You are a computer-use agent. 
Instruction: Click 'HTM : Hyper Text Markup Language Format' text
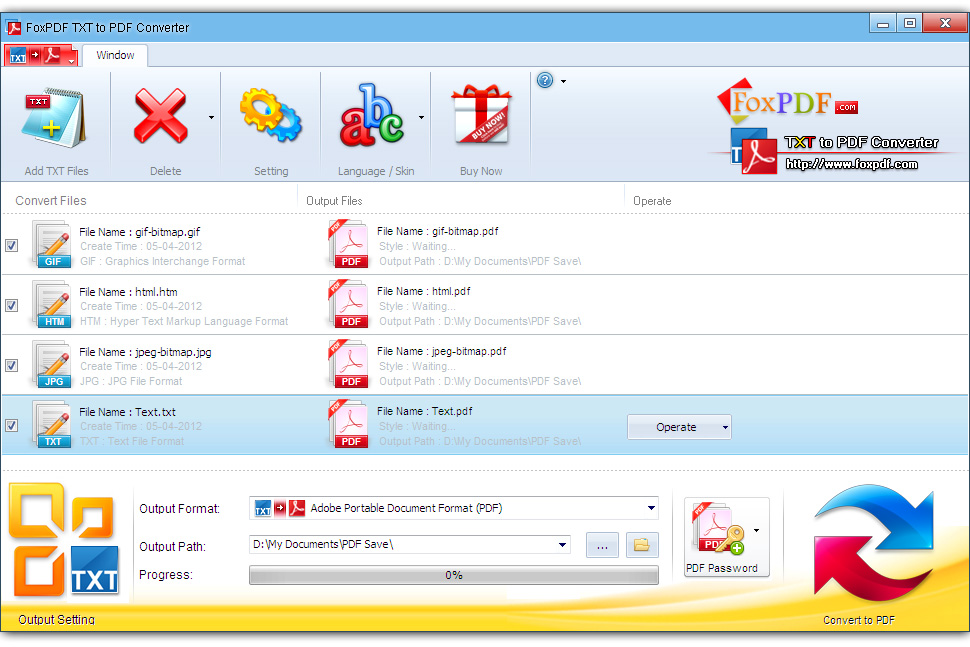(184, 321)
